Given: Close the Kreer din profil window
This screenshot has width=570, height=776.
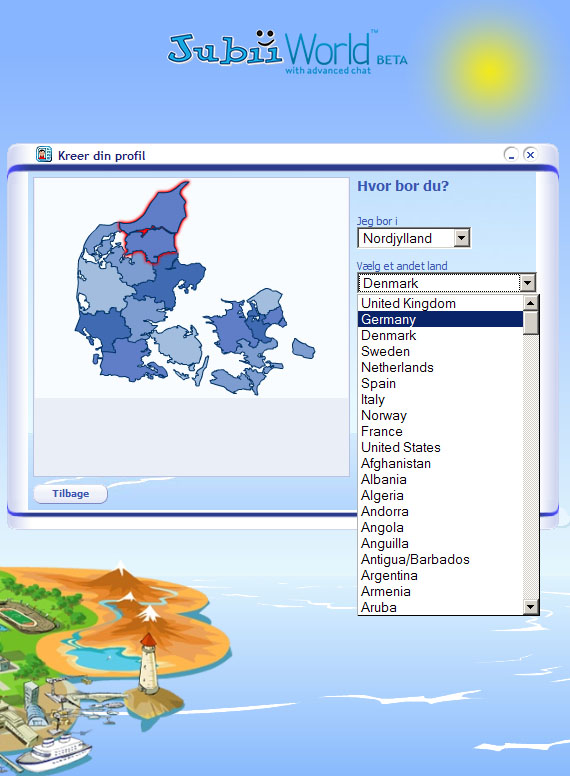Looking at the screenshot, I should (x=530, y=154).
